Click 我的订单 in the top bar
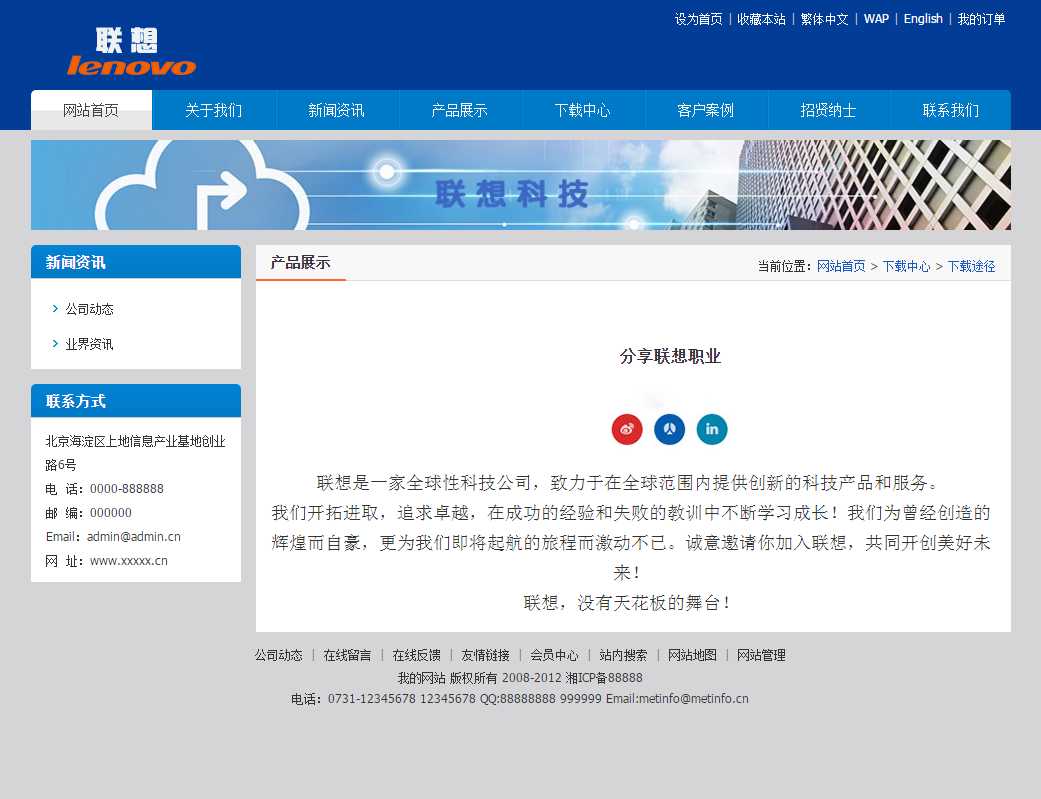1041x799 pixels. (x=981, y=19)
